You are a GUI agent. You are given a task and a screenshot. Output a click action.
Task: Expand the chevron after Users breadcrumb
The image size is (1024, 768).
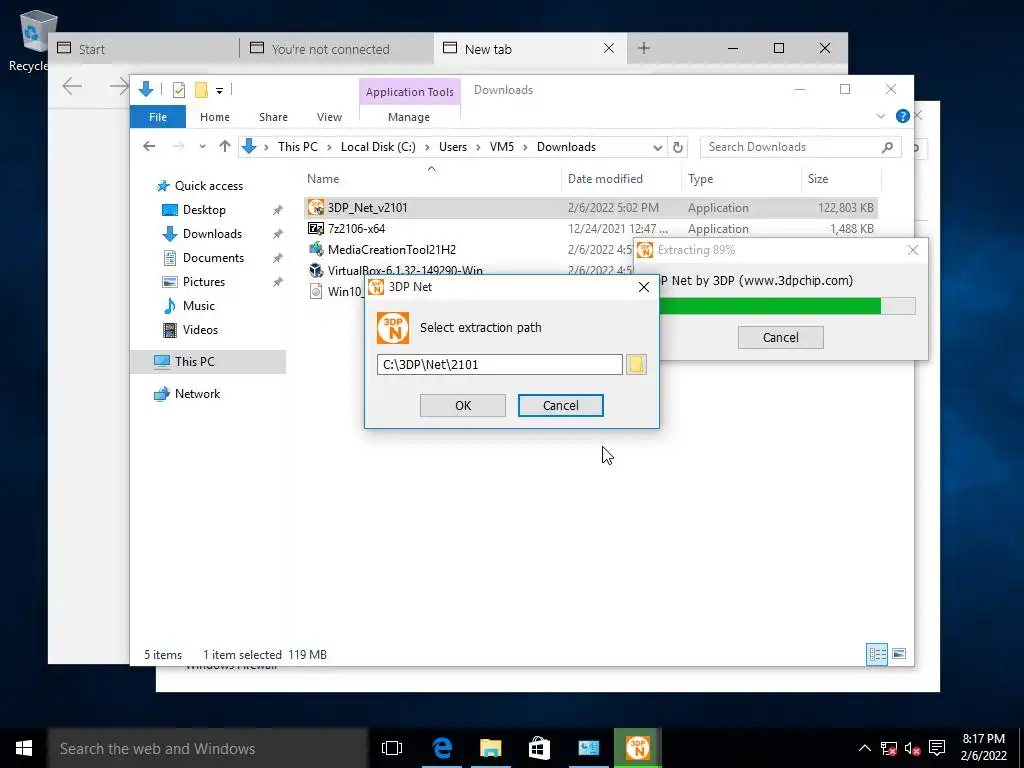(x=479, y=148)
